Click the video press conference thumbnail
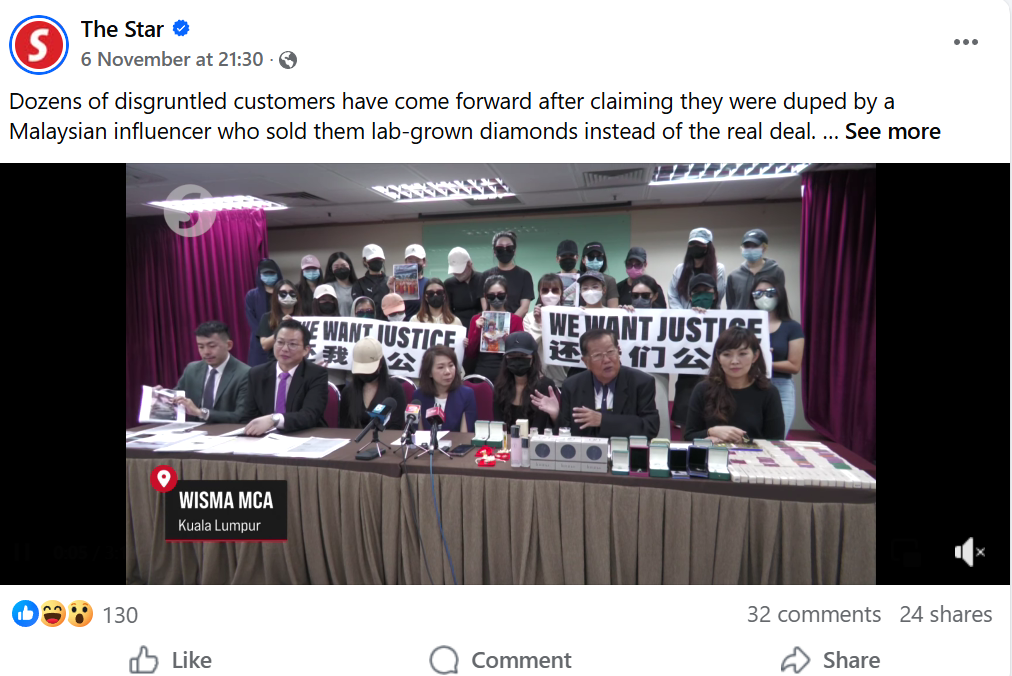1012x676 pixels. pyautogui.click(x=501, y=374)
